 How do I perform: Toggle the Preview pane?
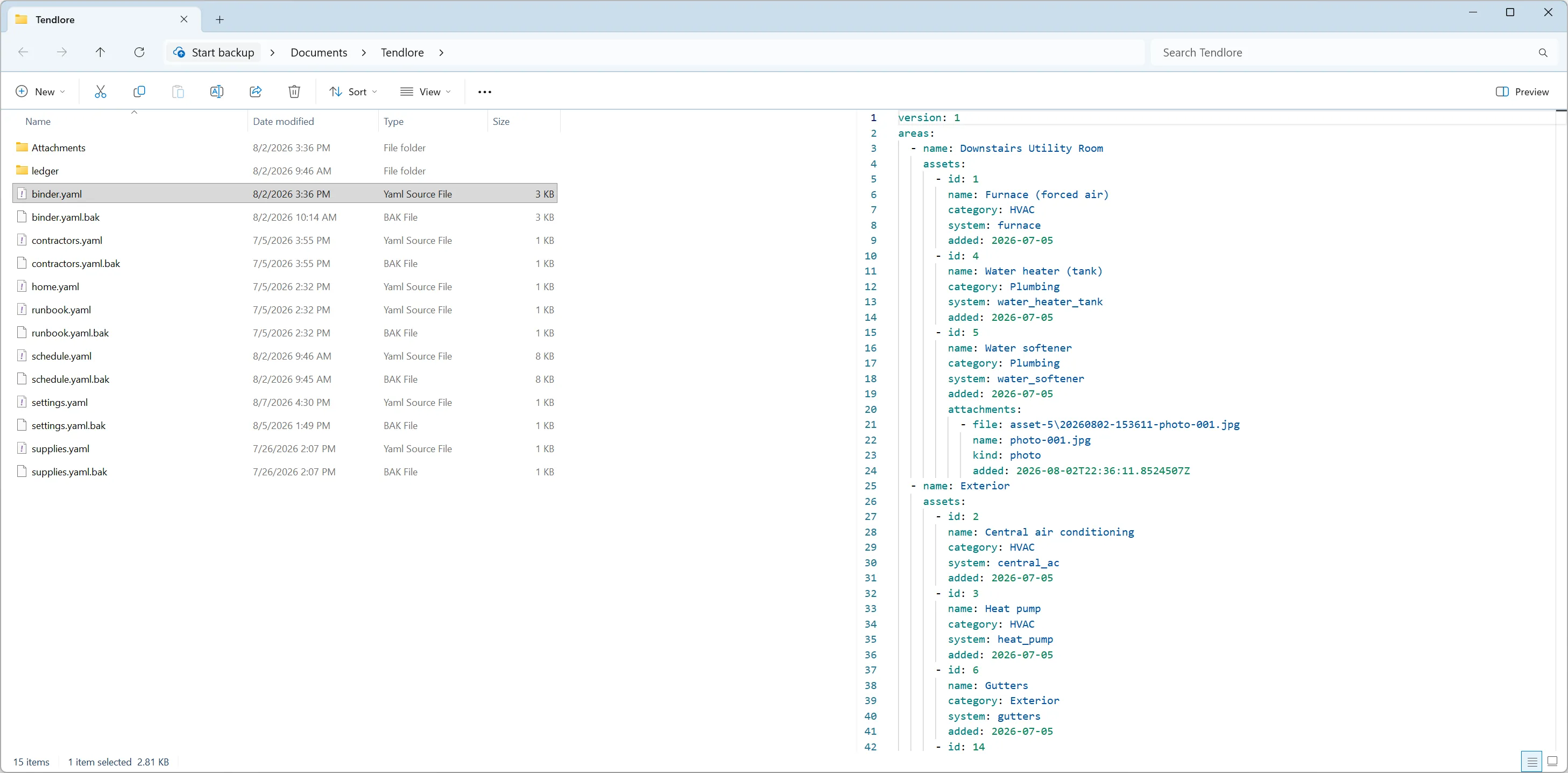[1522, 92]
